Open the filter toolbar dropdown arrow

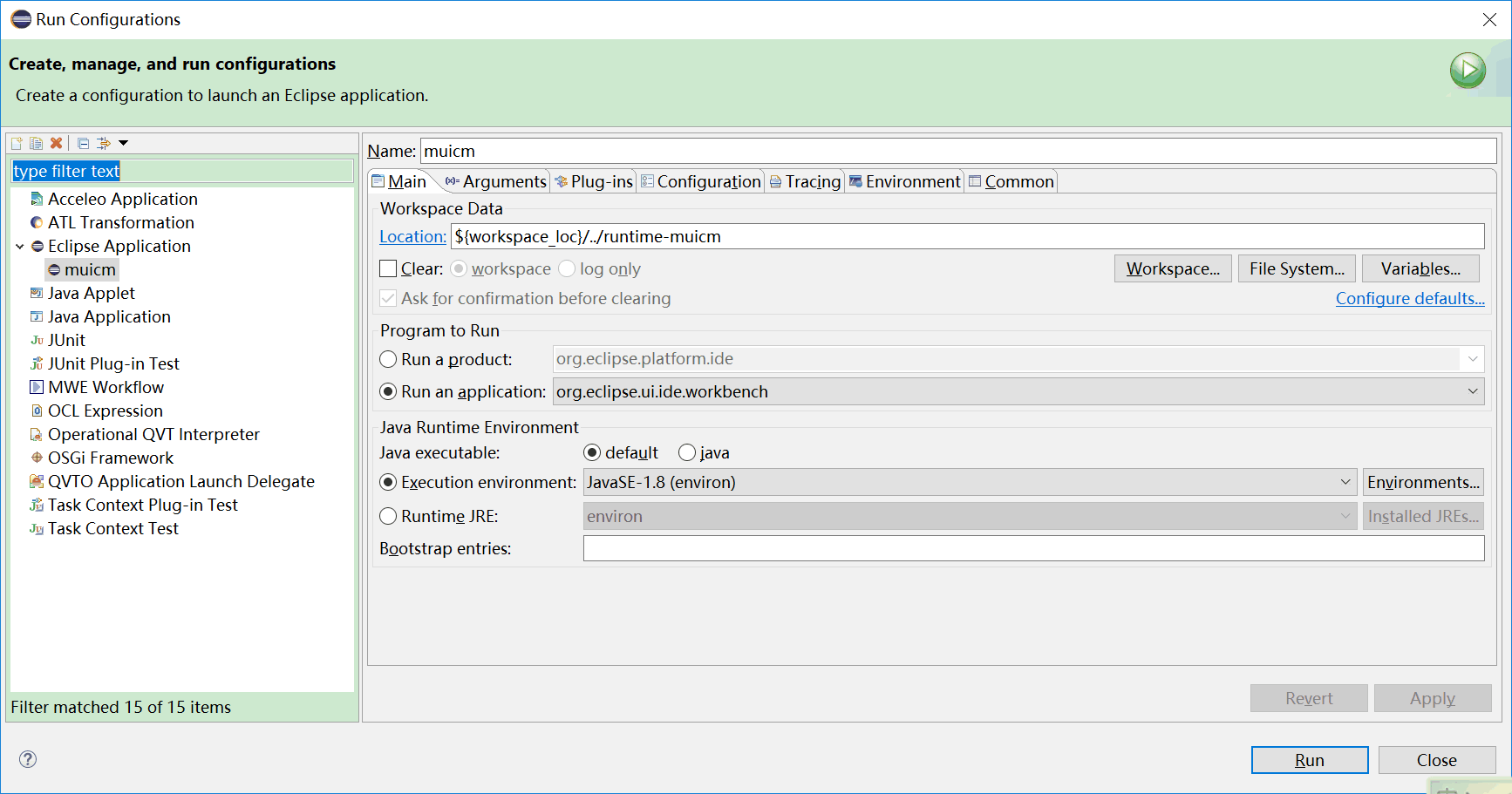click(124, 143)
